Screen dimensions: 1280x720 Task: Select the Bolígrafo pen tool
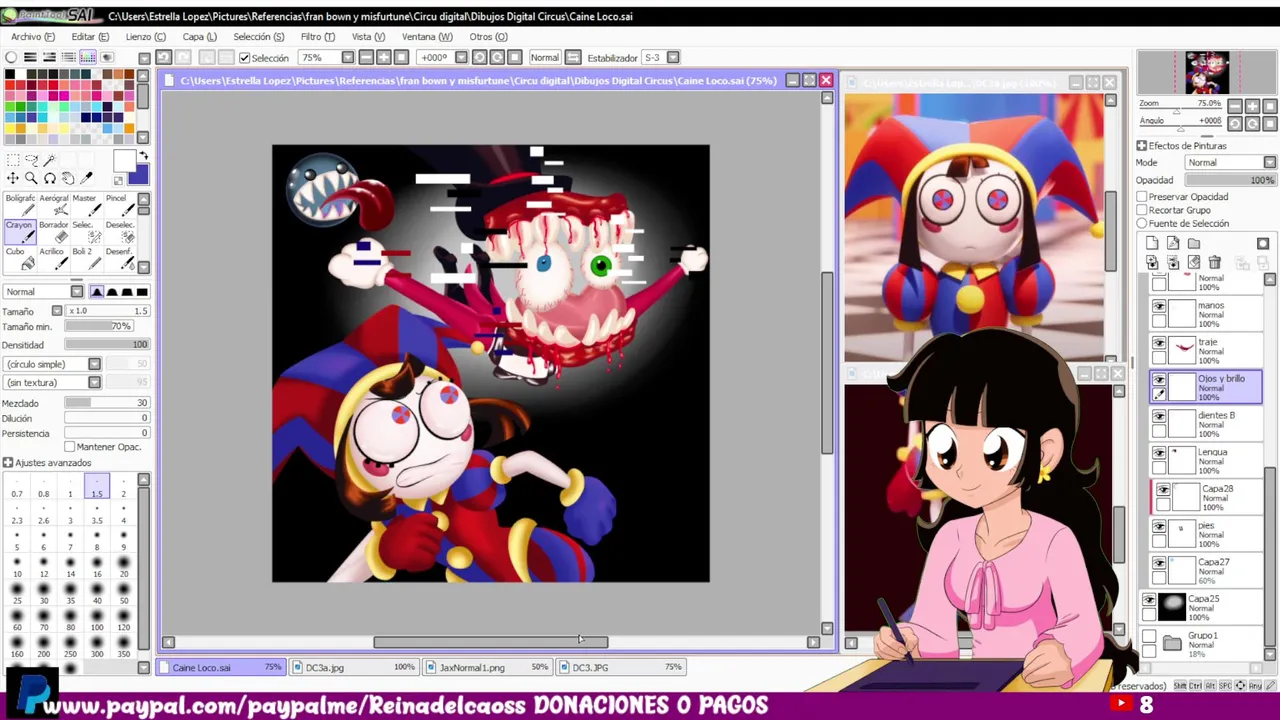coord(20,204)
